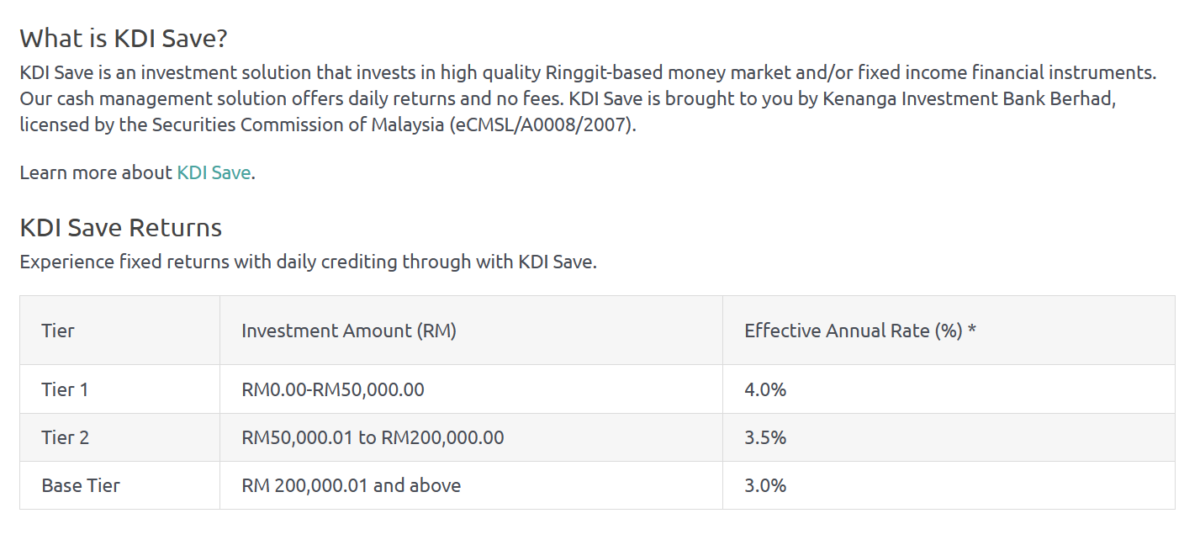Click the "KDI Save Returns" heading
The height and width of the screenshot is (545, 1200).
coord(121,228)
